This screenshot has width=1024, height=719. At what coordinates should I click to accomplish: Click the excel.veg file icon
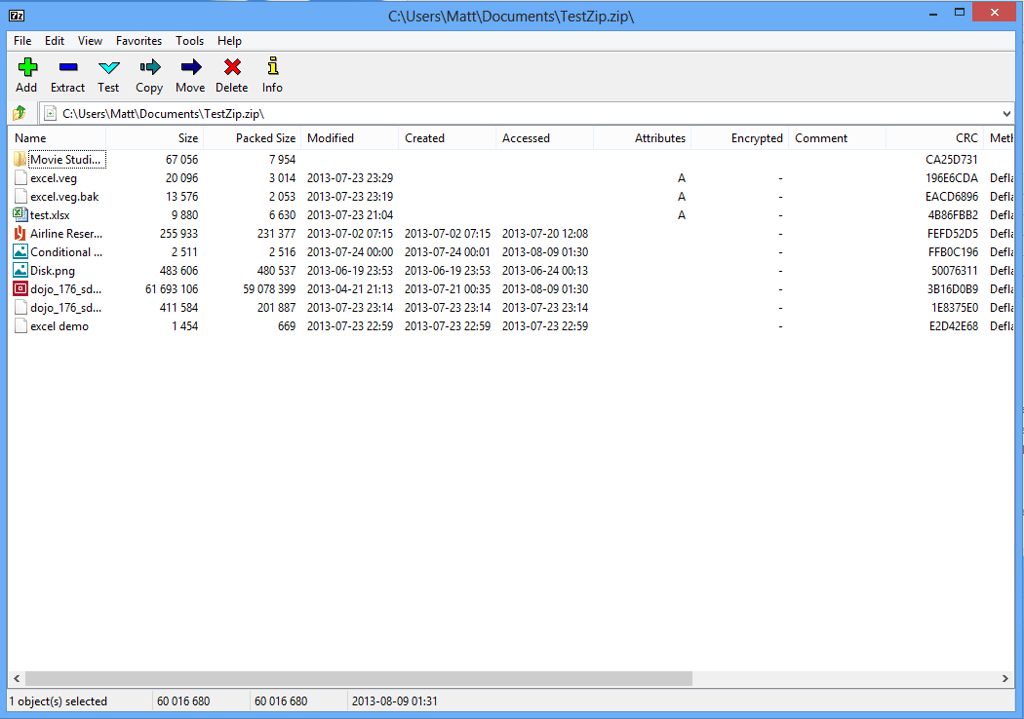point(20,178)
